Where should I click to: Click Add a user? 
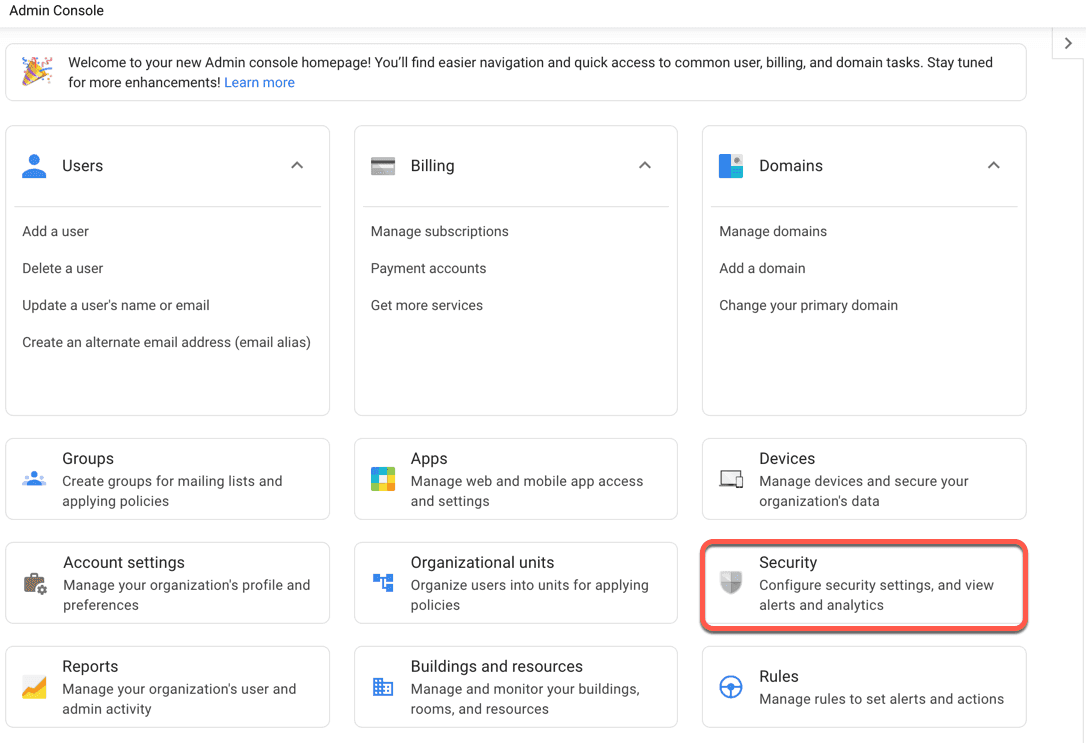pos(56,232)
